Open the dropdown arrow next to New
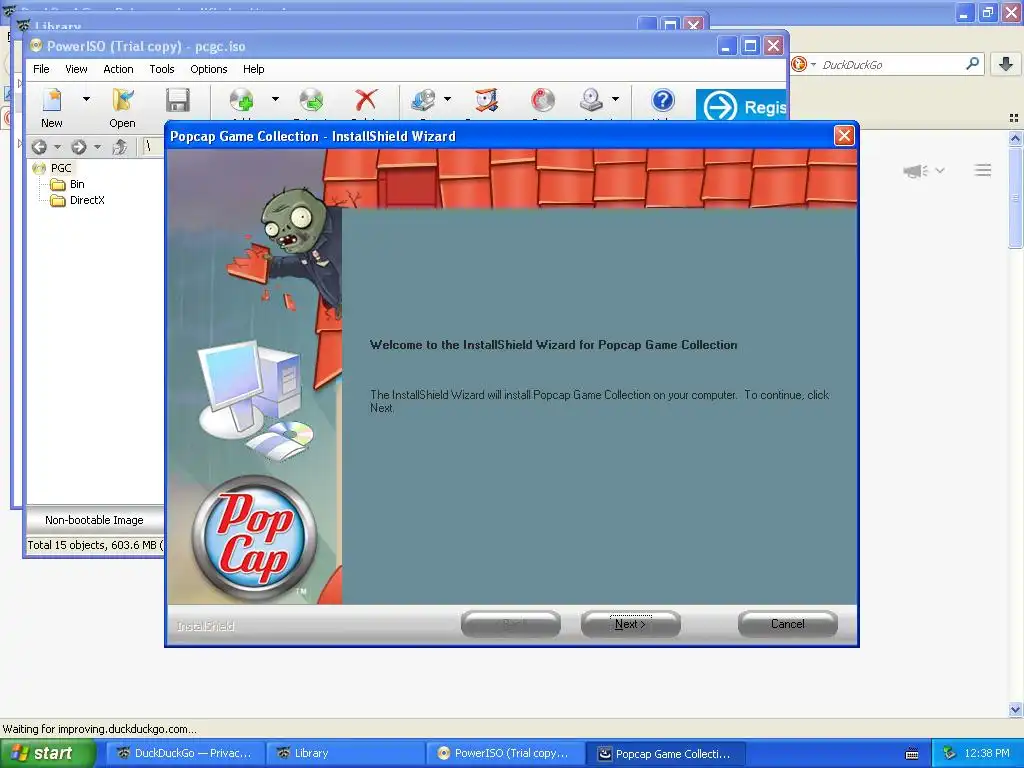This screenshot has width=1024, height=768. click(x=86, y=99)
